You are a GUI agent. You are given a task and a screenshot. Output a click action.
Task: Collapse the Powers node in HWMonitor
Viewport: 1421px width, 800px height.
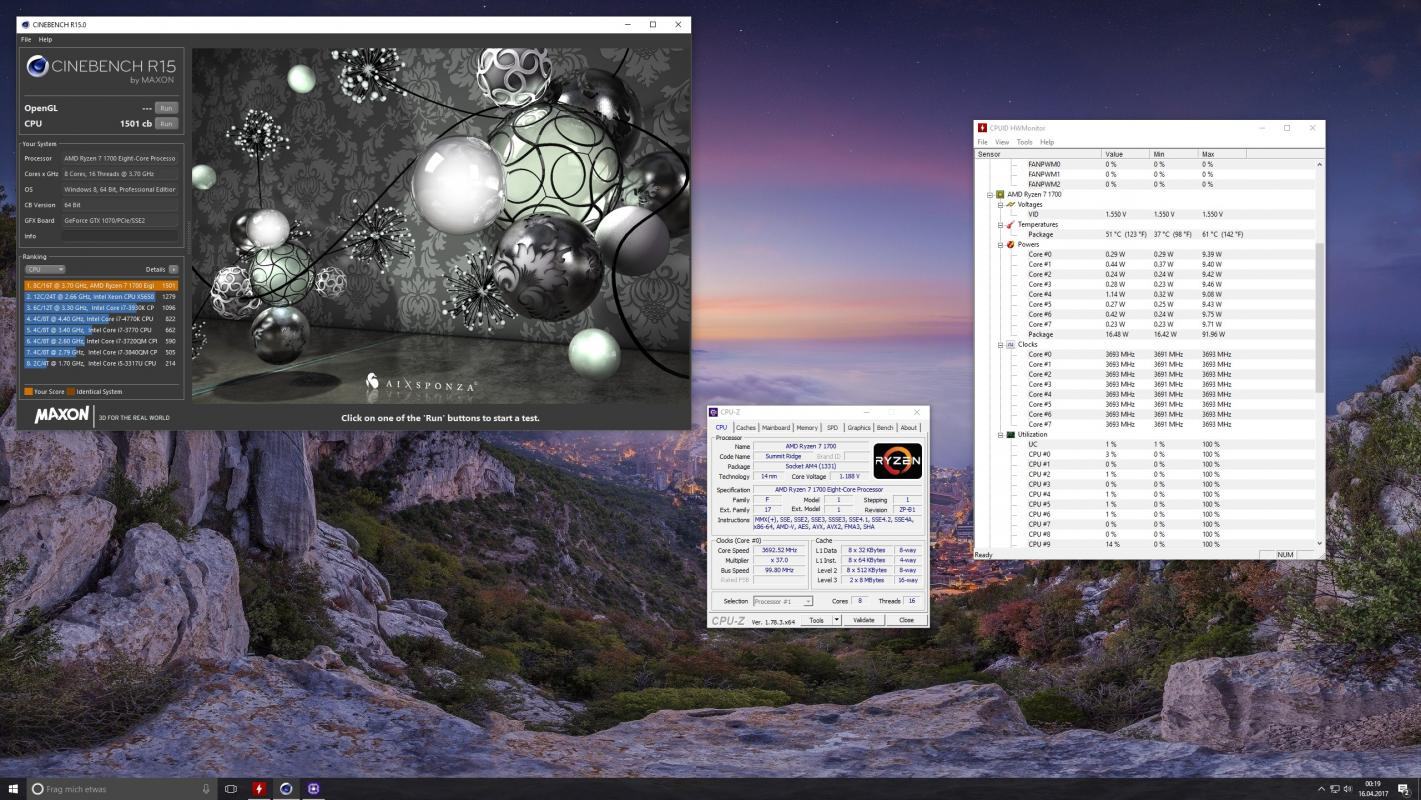[x=1000, y=244]
